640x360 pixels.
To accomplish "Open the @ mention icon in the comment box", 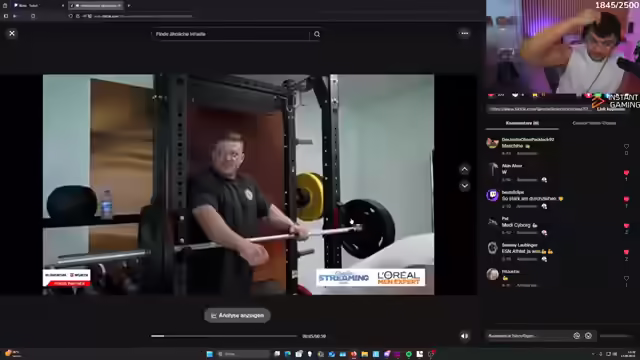I will tap(577, 336).
